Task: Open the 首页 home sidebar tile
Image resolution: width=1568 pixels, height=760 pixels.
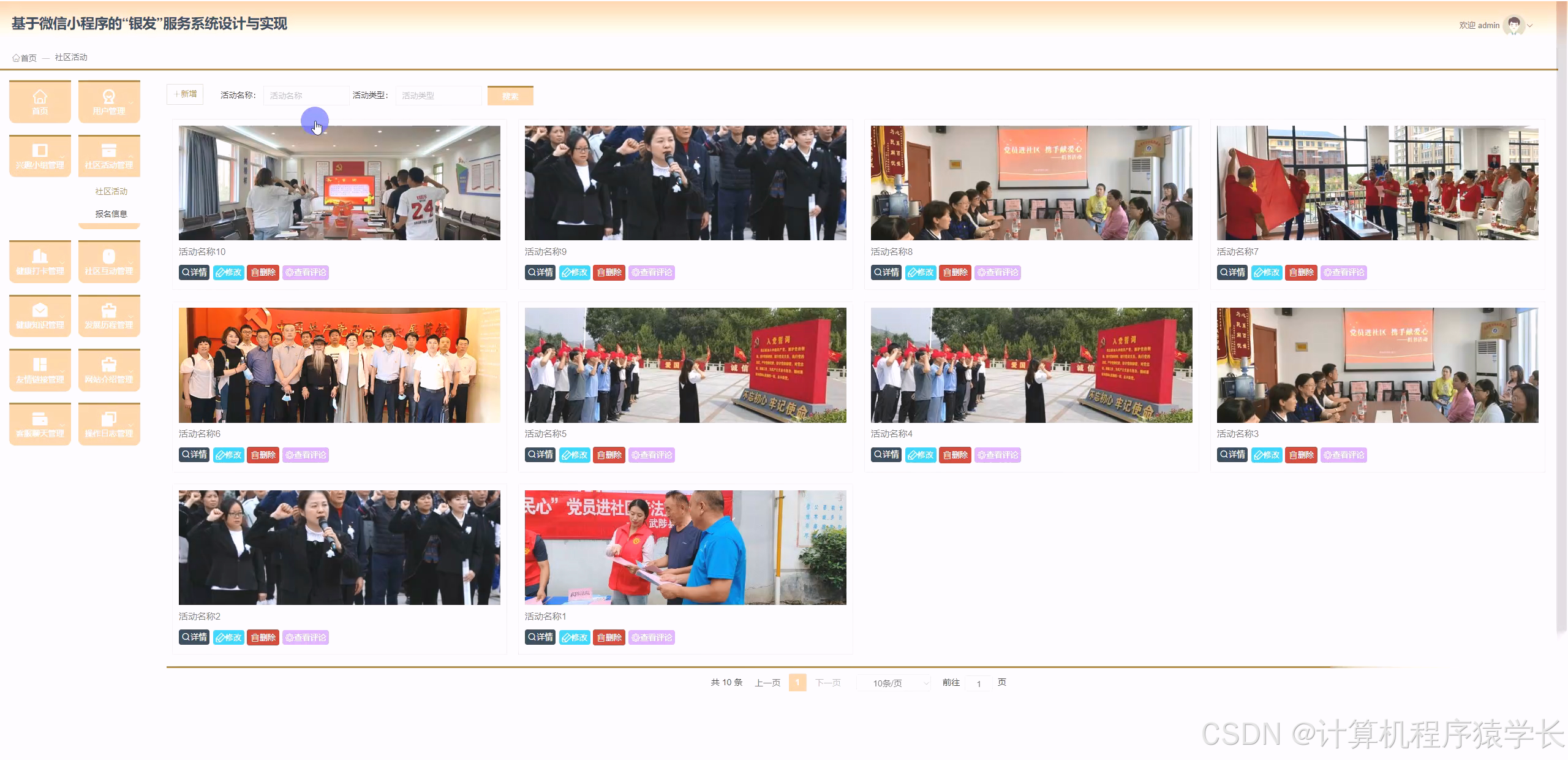Action: [x=40, y=102]
